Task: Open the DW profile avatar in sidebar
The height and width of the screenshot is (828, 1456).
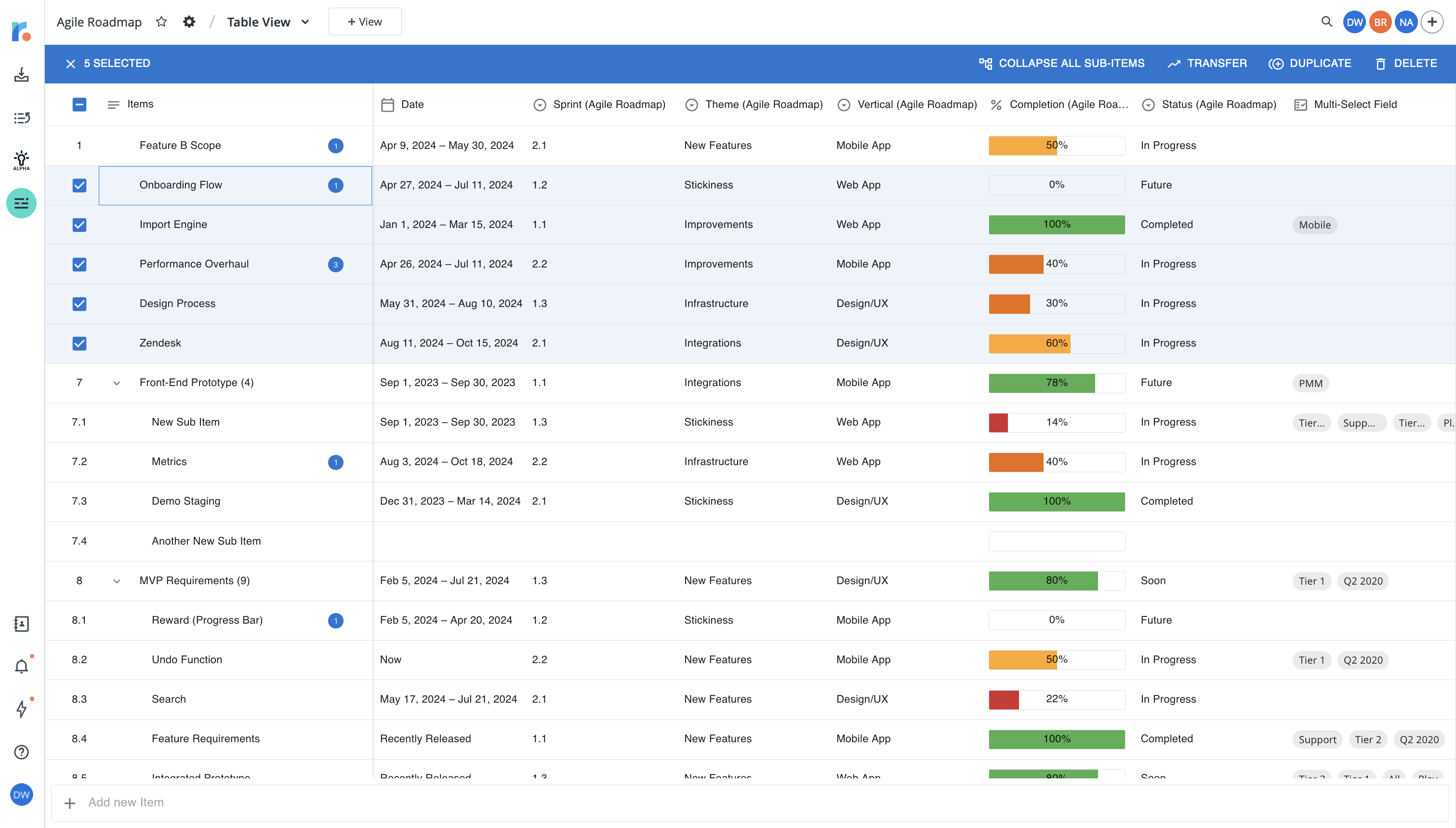Action: 21,795
